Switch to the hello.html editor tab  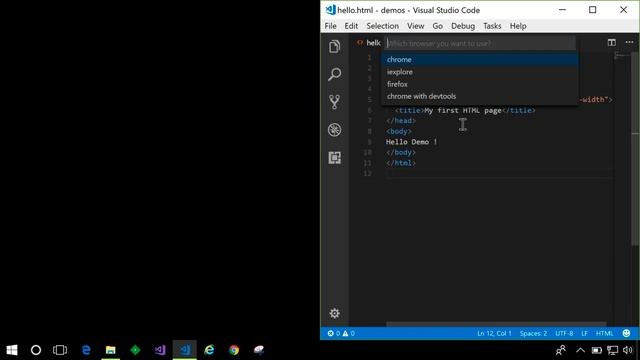pyautogui.click(x=368, y=42)
